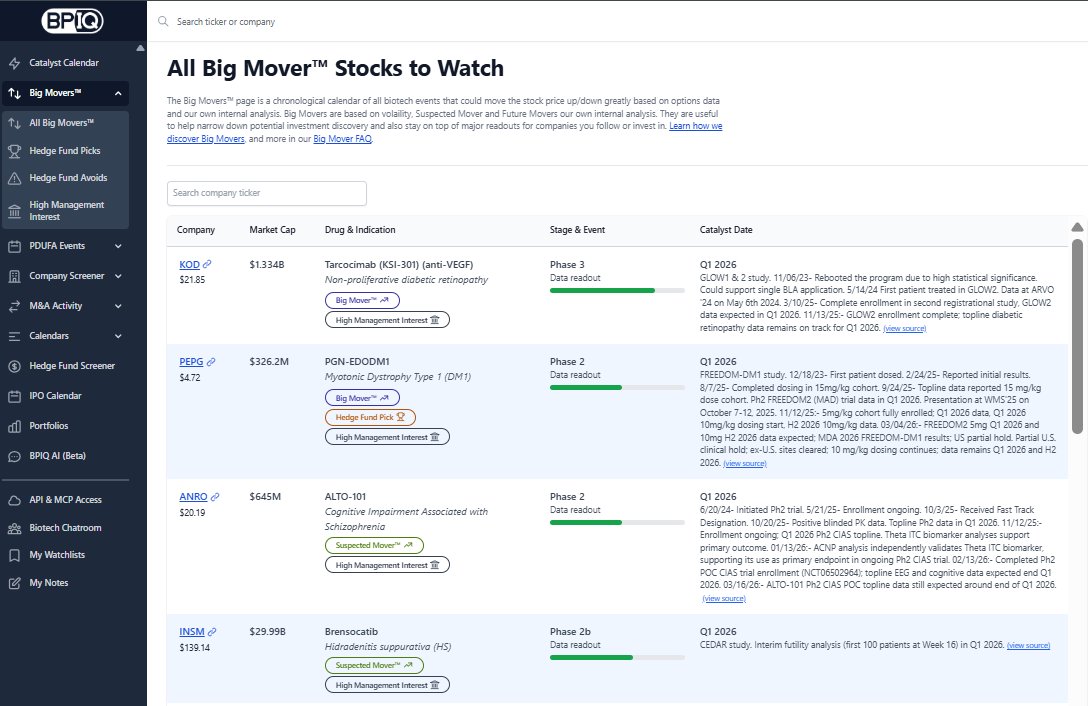1088x706 pixels.
Task: Click the Hedge Fund Picks trophy icon
Action: 15,151
